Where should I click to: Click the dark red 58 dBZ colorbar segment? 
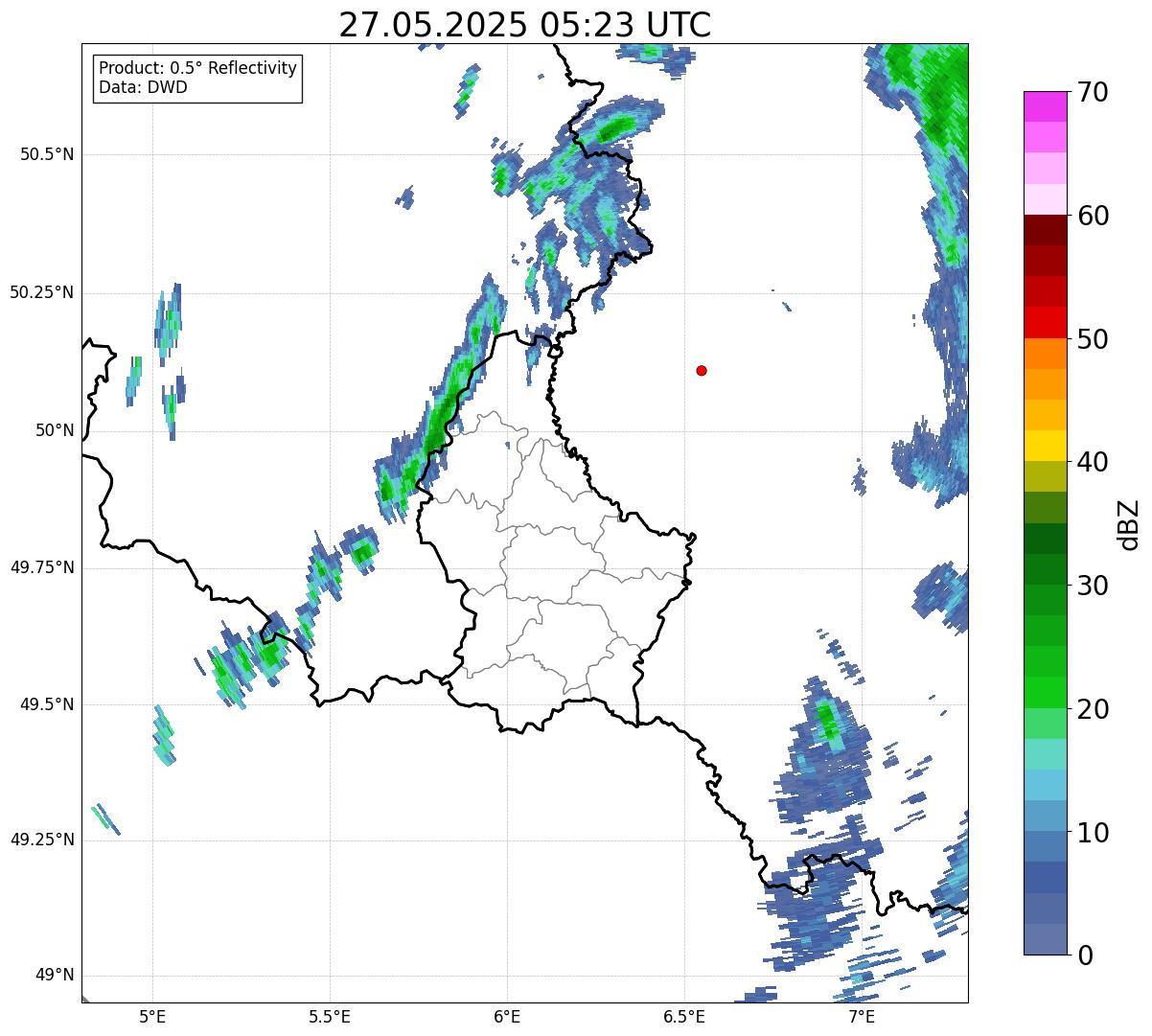[1046, 230]
